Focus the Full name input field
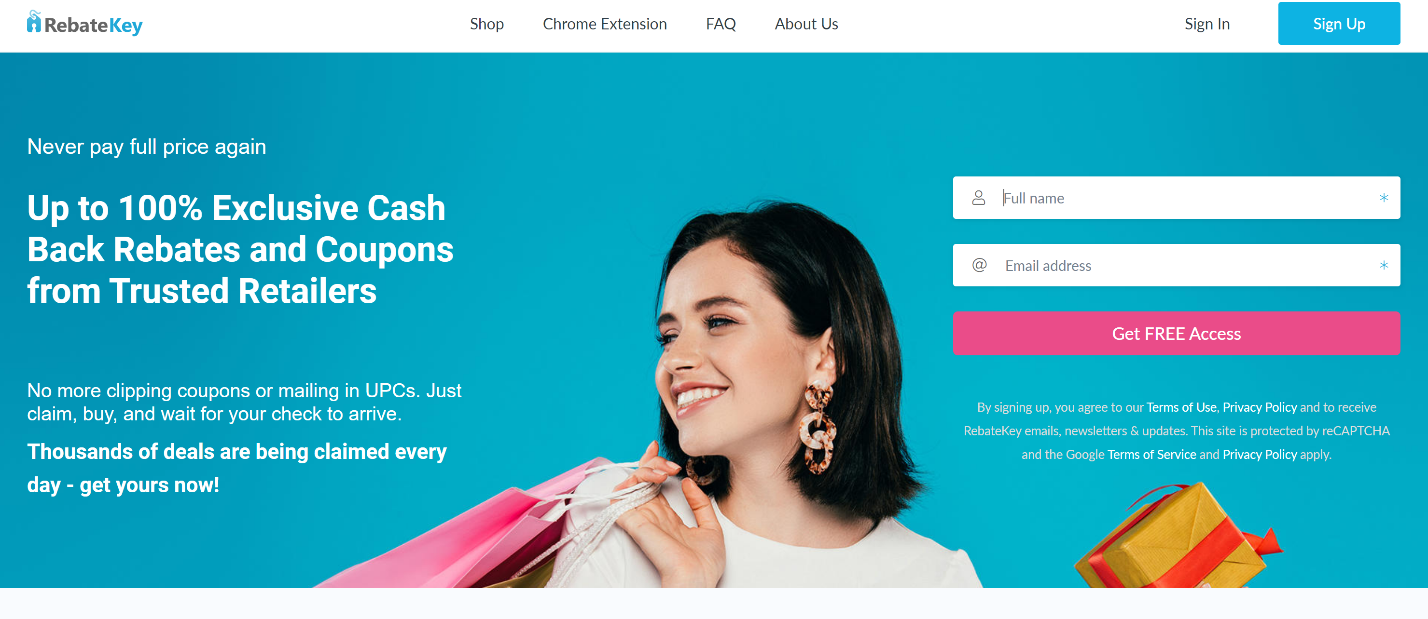This screenshot has height=619, width=1428. point(1176,198)
